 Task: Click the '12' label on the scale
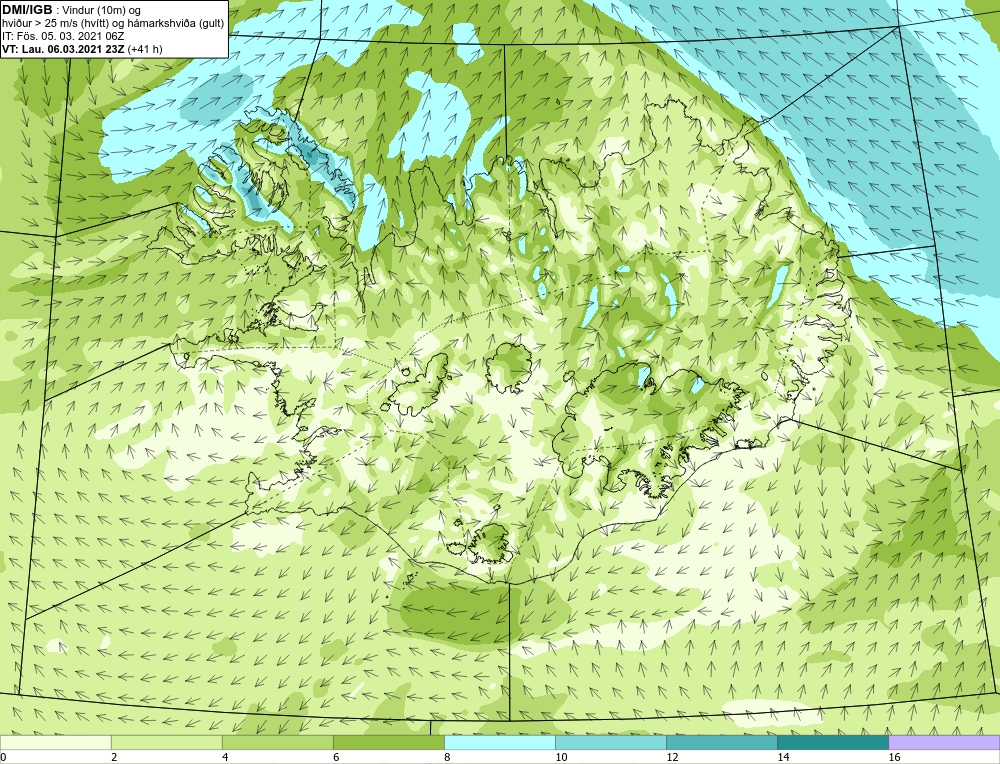pos(672,758)
